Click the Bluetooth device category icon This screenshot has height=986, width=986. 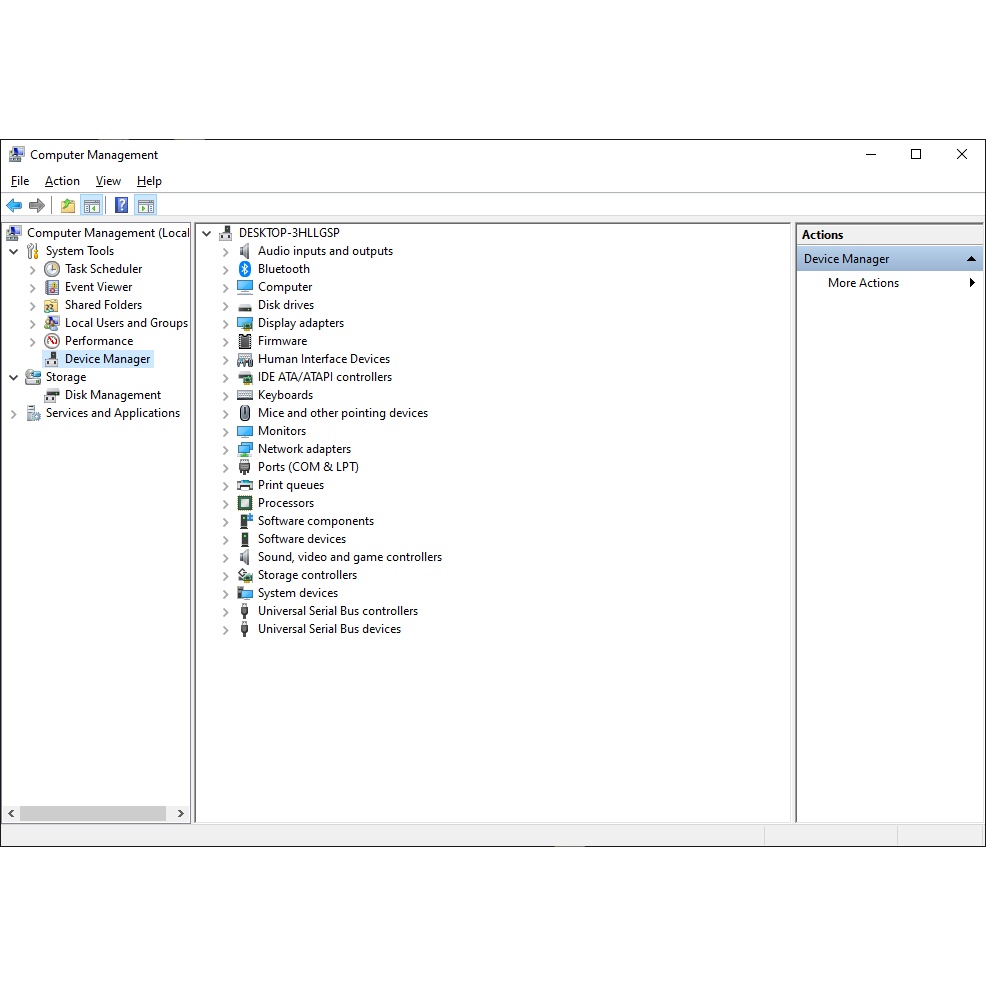(x=245, y=269)
